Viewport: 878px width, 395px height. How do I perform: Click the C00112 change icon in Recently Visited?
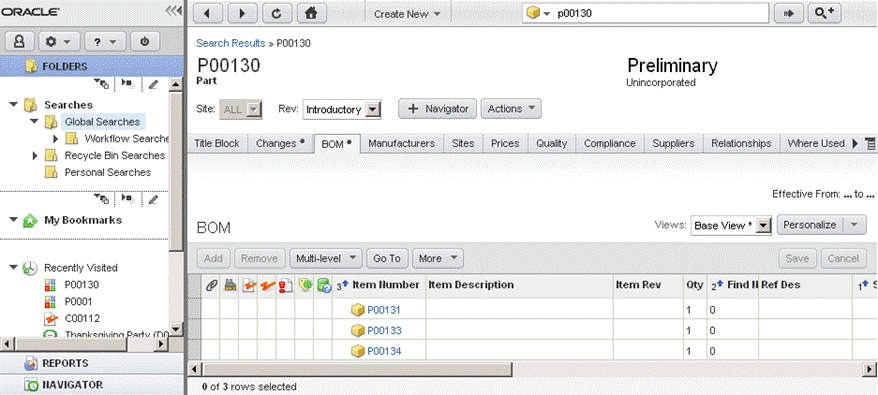(x=50, y=318)
